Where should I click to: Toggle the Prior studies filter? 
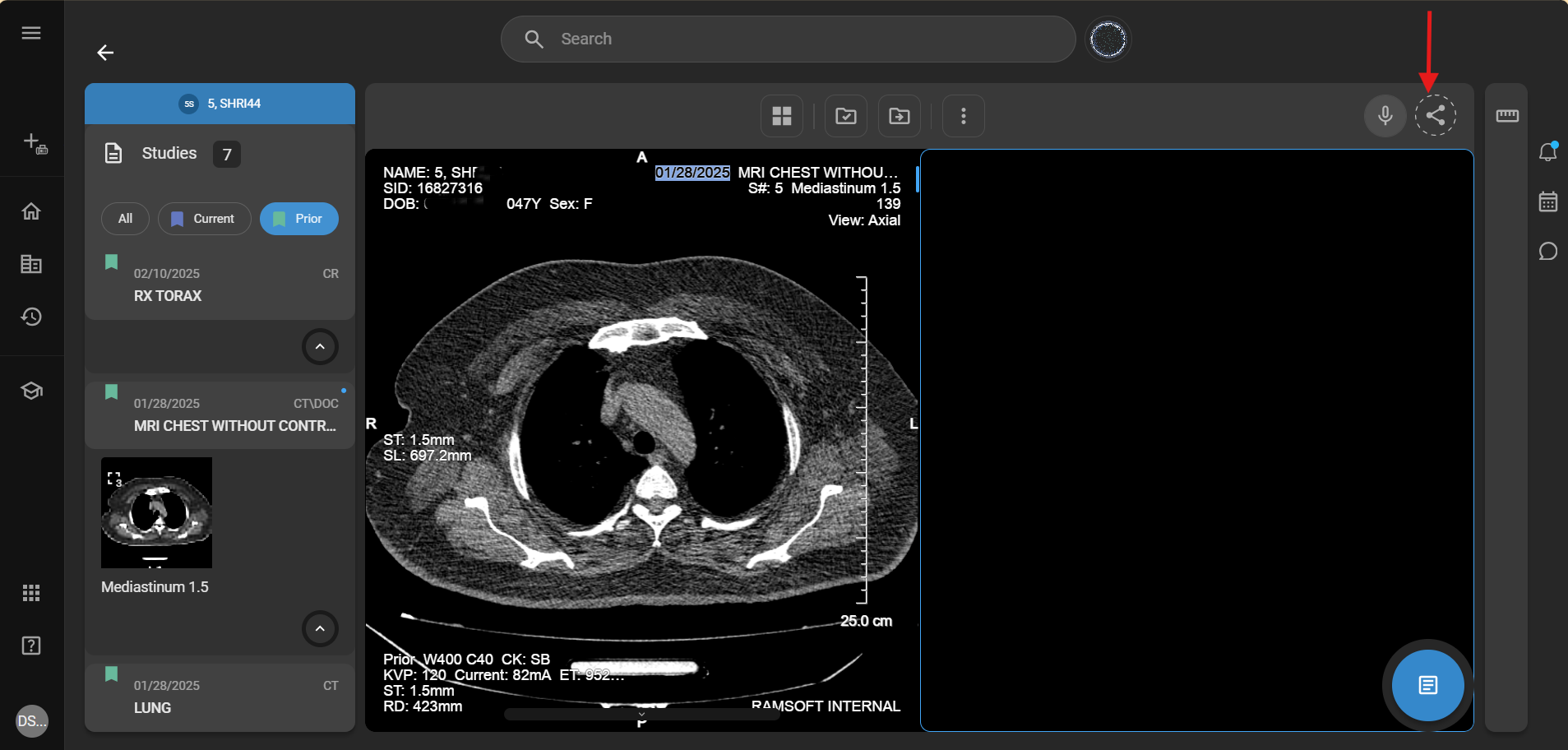(x=298, y=219)
